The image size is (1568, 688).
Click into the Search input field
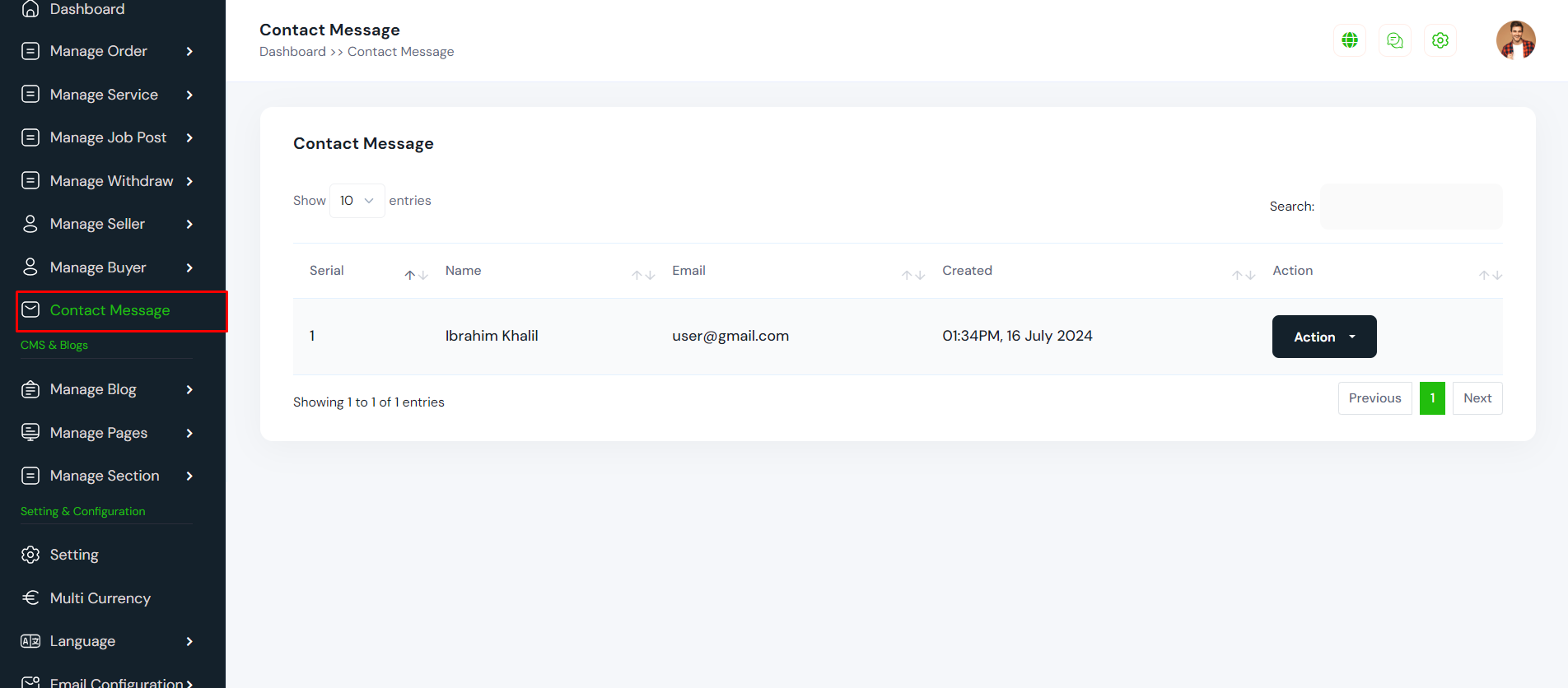coord(1411,207)
